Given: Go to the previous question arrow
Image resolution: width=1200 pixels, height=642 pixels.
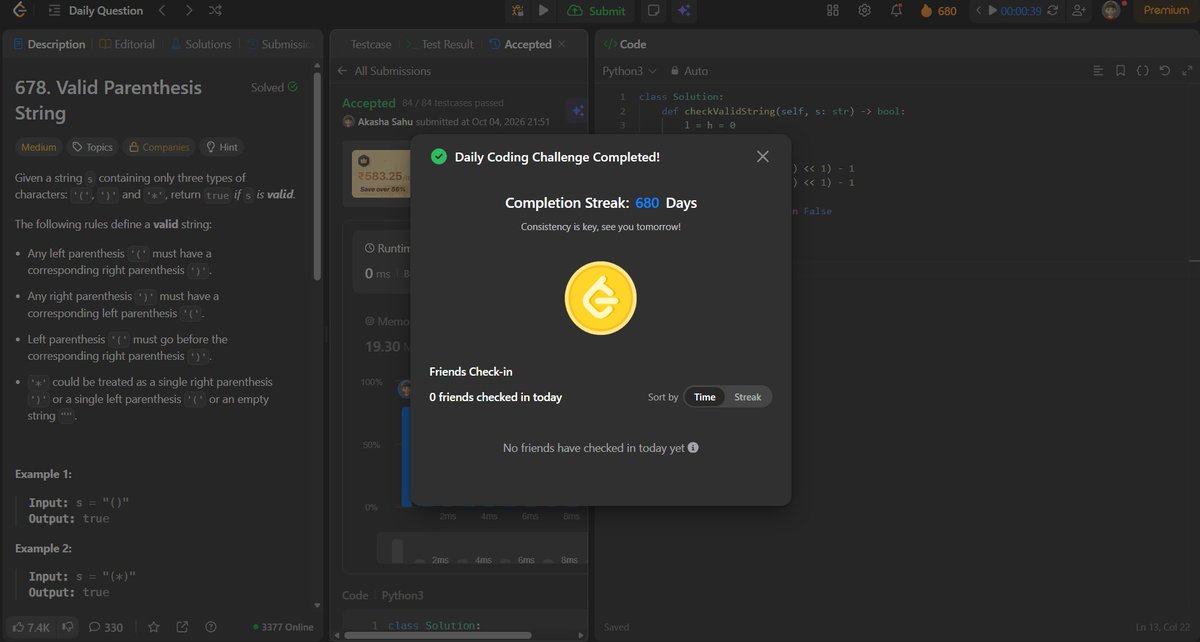Looking at the screenshot, I should [x=162, y=11].
